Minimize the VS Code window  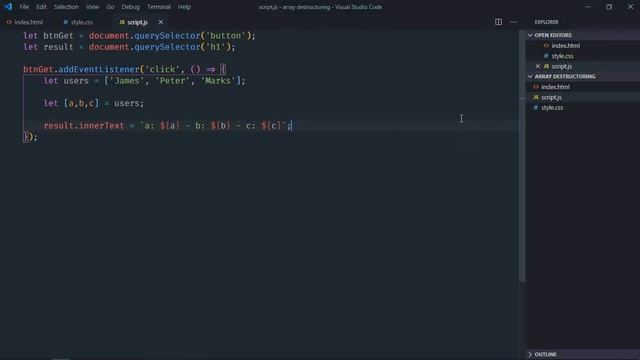588,7
